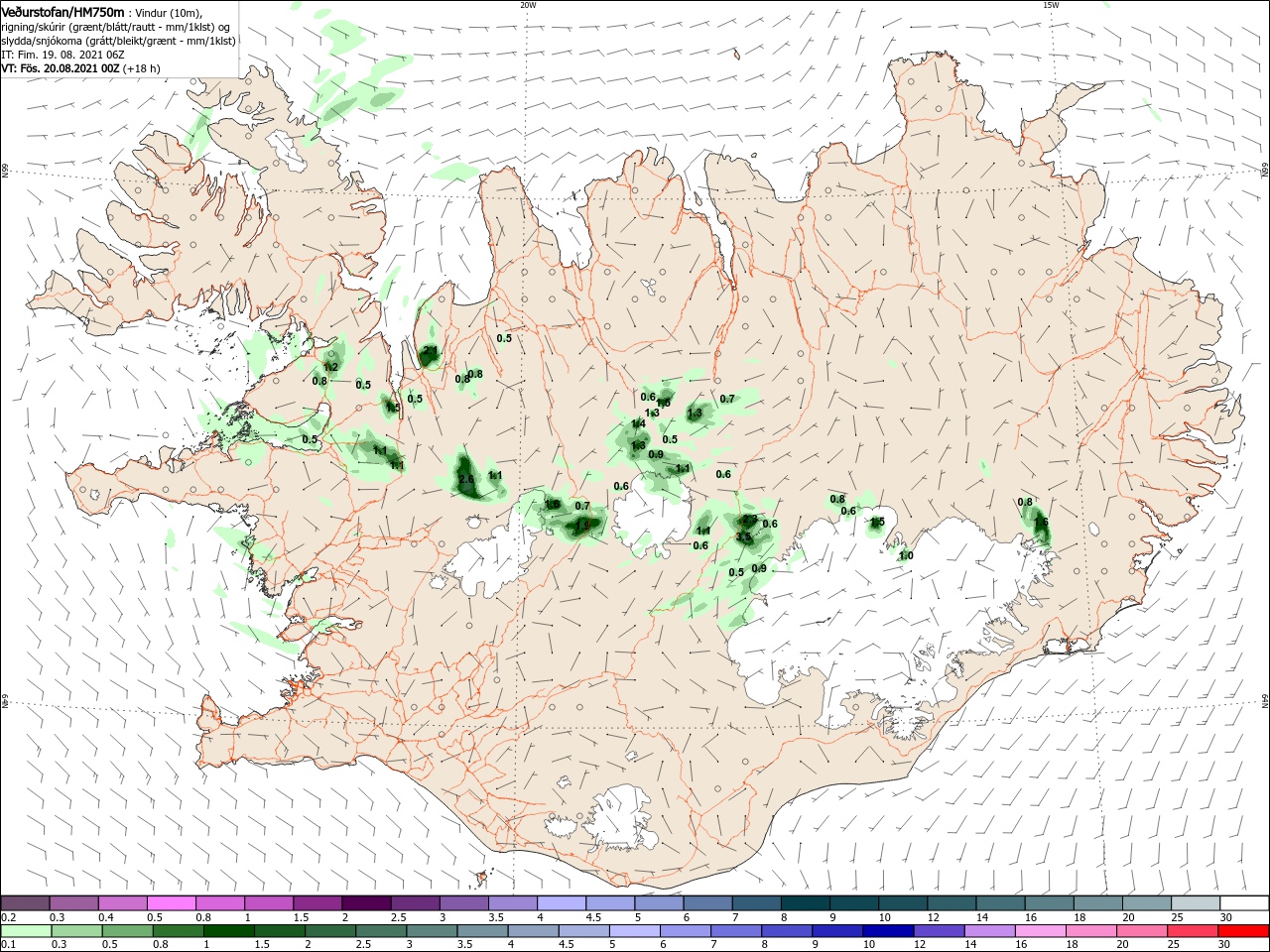This screenshot has width=1270, height=952.
Task: Click the title 'Veðurstofan/HM750m'
Action: [x=63, y=11]
